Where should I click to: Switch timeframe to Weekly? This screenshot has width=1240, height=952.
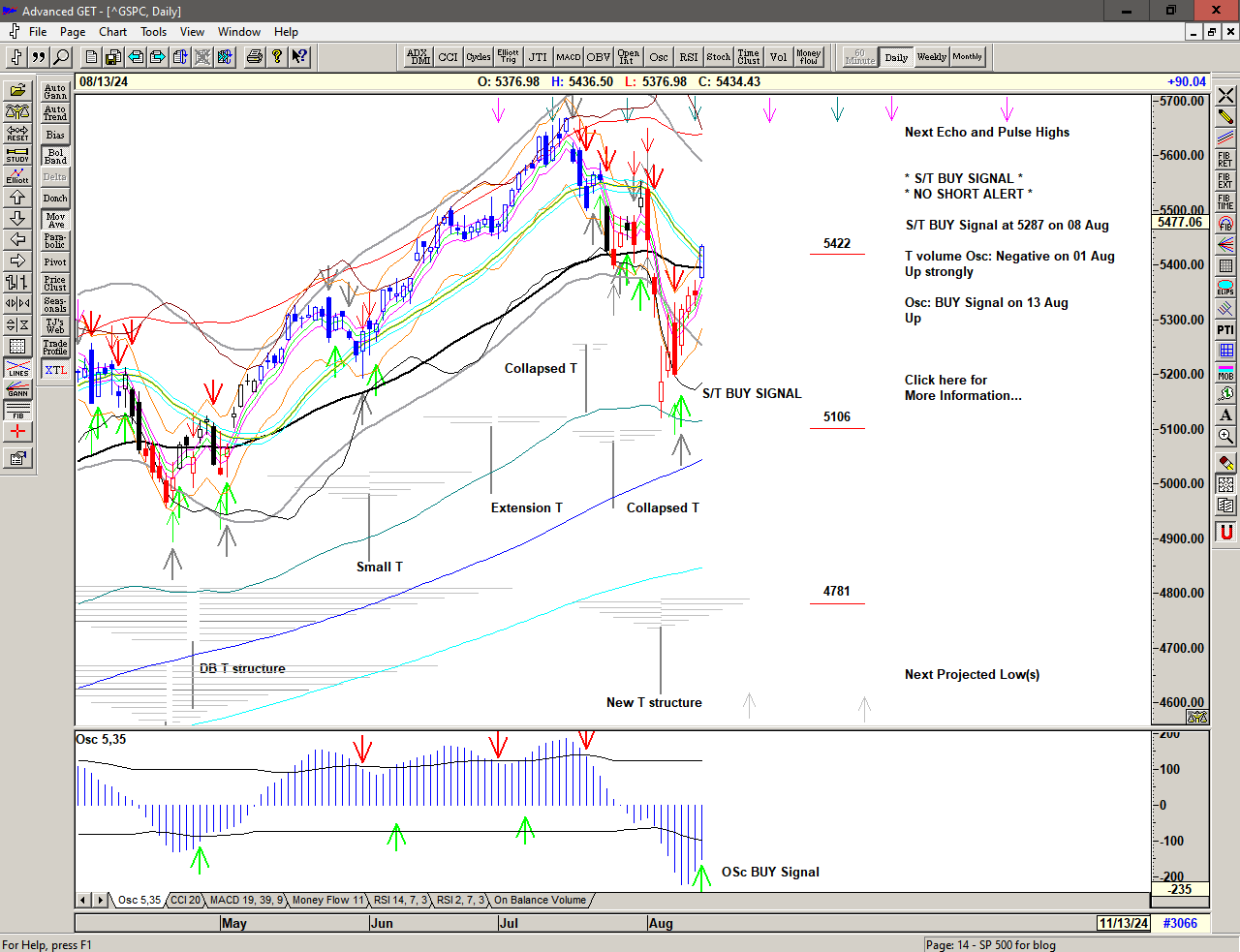point(931,57)
